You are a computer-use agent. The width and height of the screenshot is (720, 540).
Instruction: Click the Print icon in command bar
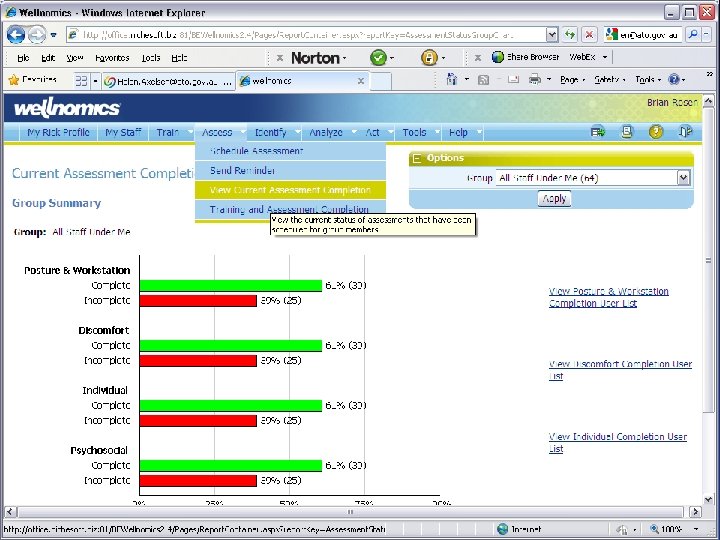tap(534, 80)
